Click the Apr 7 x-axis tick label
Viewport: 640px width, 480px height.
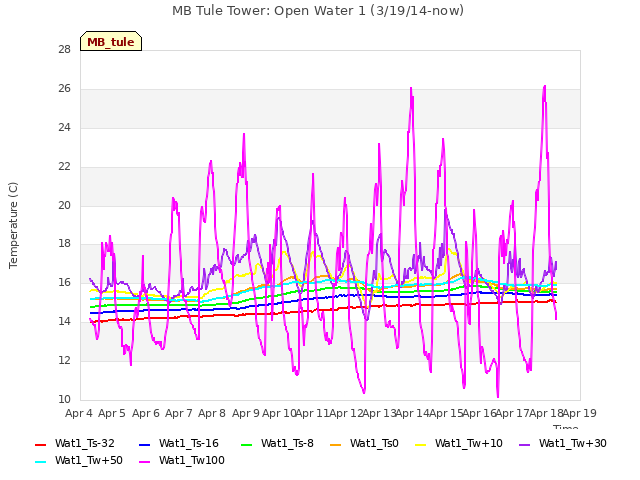click(179, 413)
